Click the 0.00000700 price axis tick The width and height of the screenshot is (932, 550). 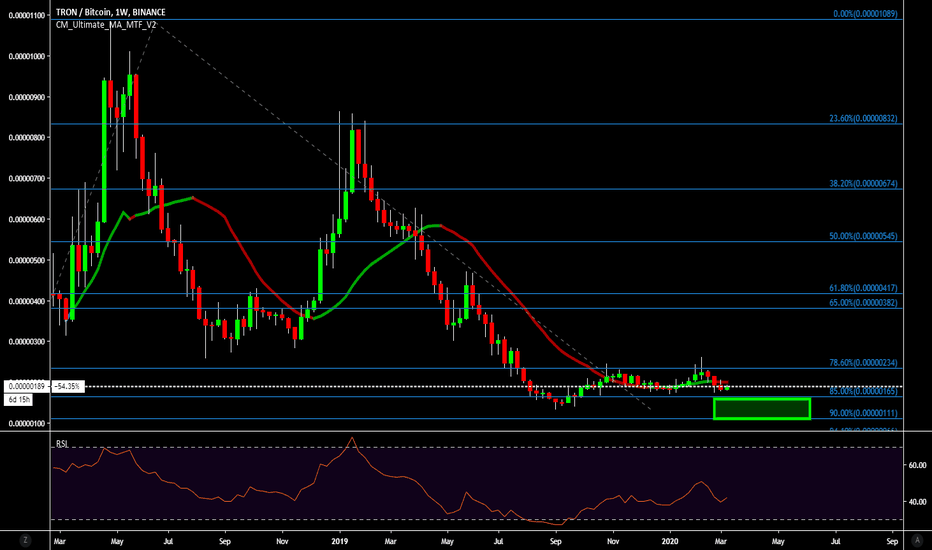pyautogui.click(x=26, y=178)
